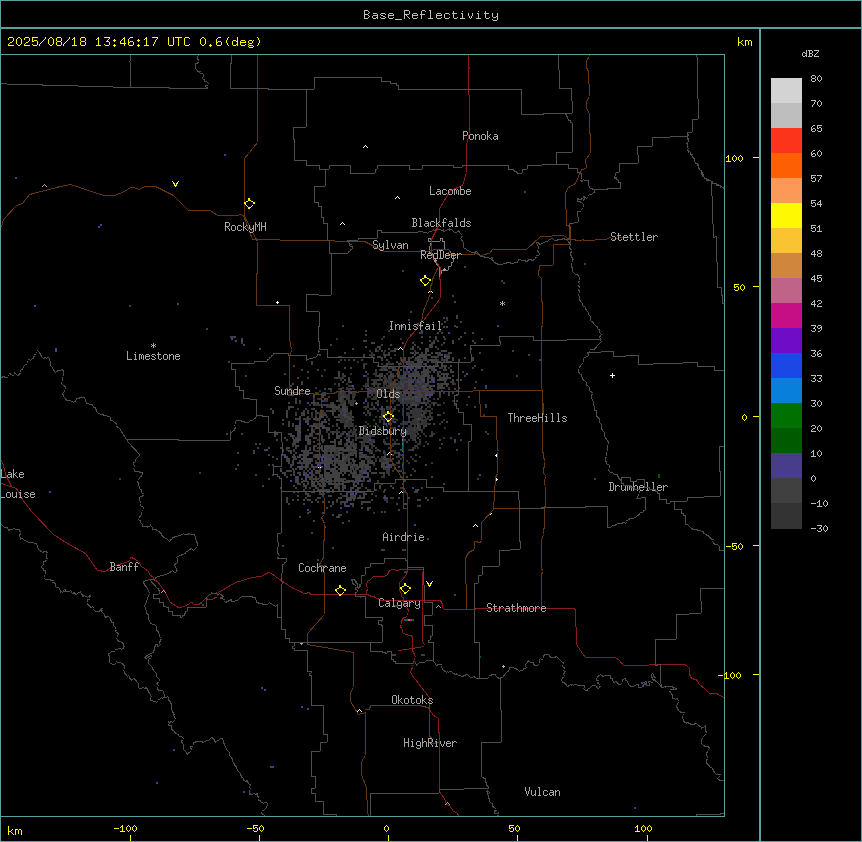The width and height of the screenshot is (862, 842).
Task: Select the Strathmore label
Action: [516, 608]
